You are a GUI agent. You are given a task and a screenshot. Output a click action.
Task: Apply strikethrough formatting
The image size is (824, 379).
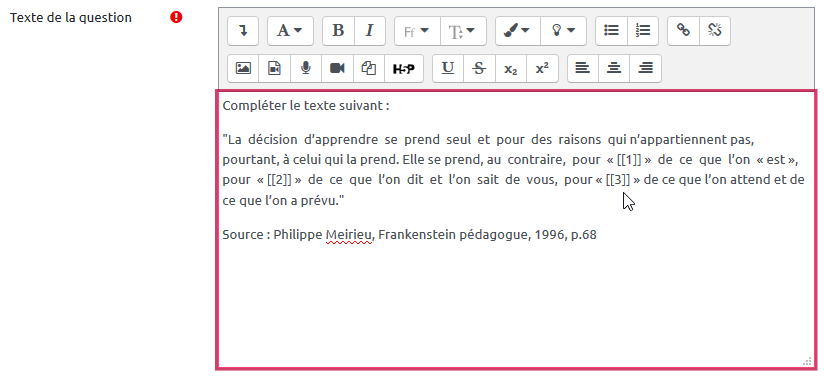point(479,68)
